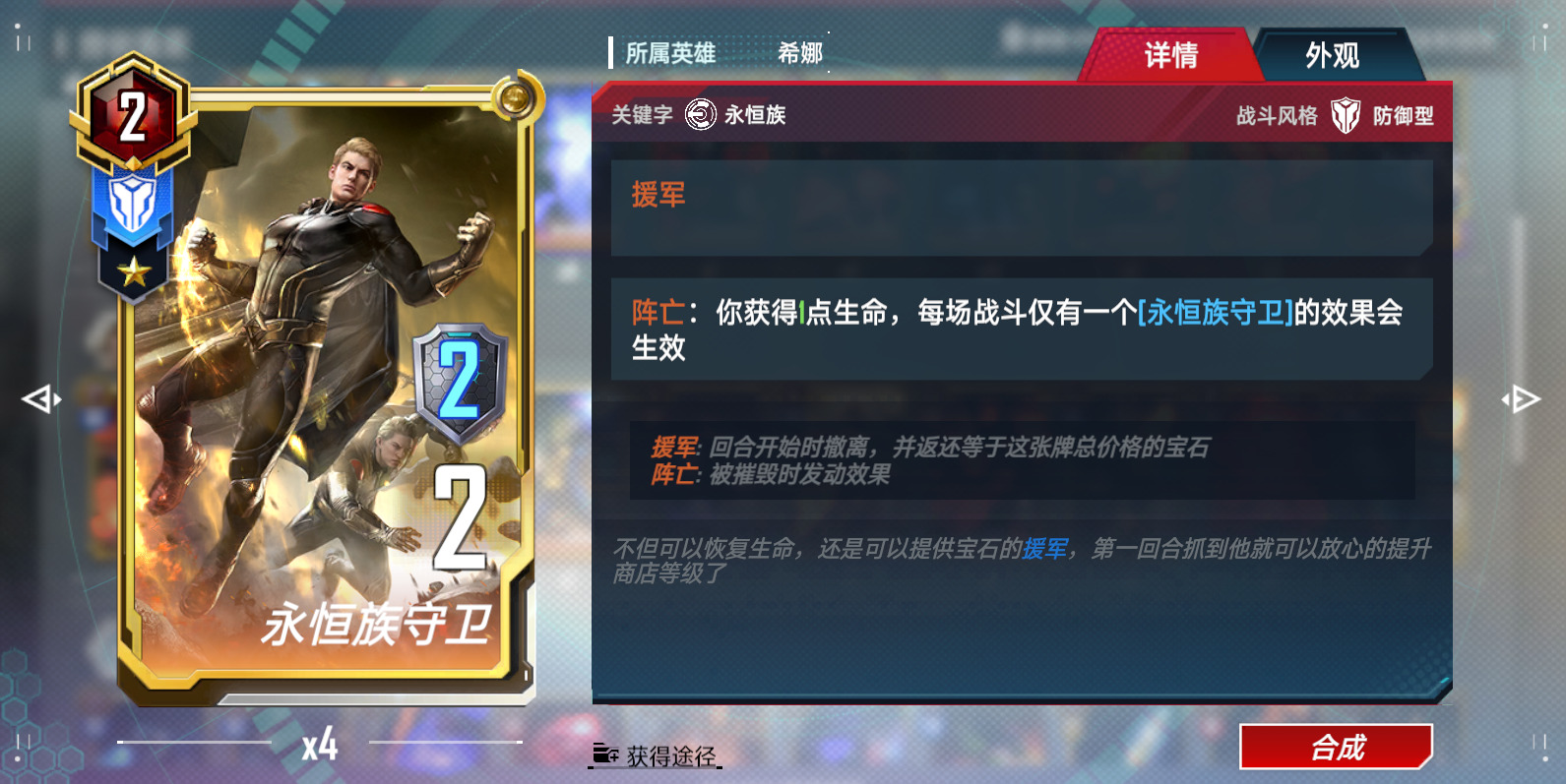Viewport: 1566px width, 784px height.
Task: Select the 阵亡 effect description box
Action: [x=1022, y=330]
